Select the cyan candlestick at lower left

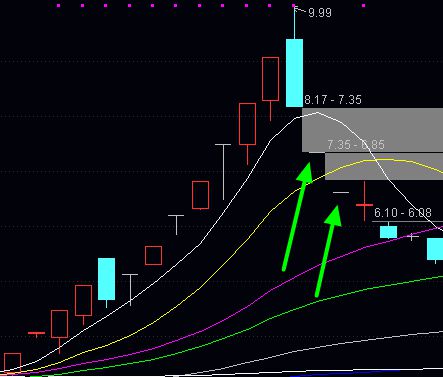(107, 279)
